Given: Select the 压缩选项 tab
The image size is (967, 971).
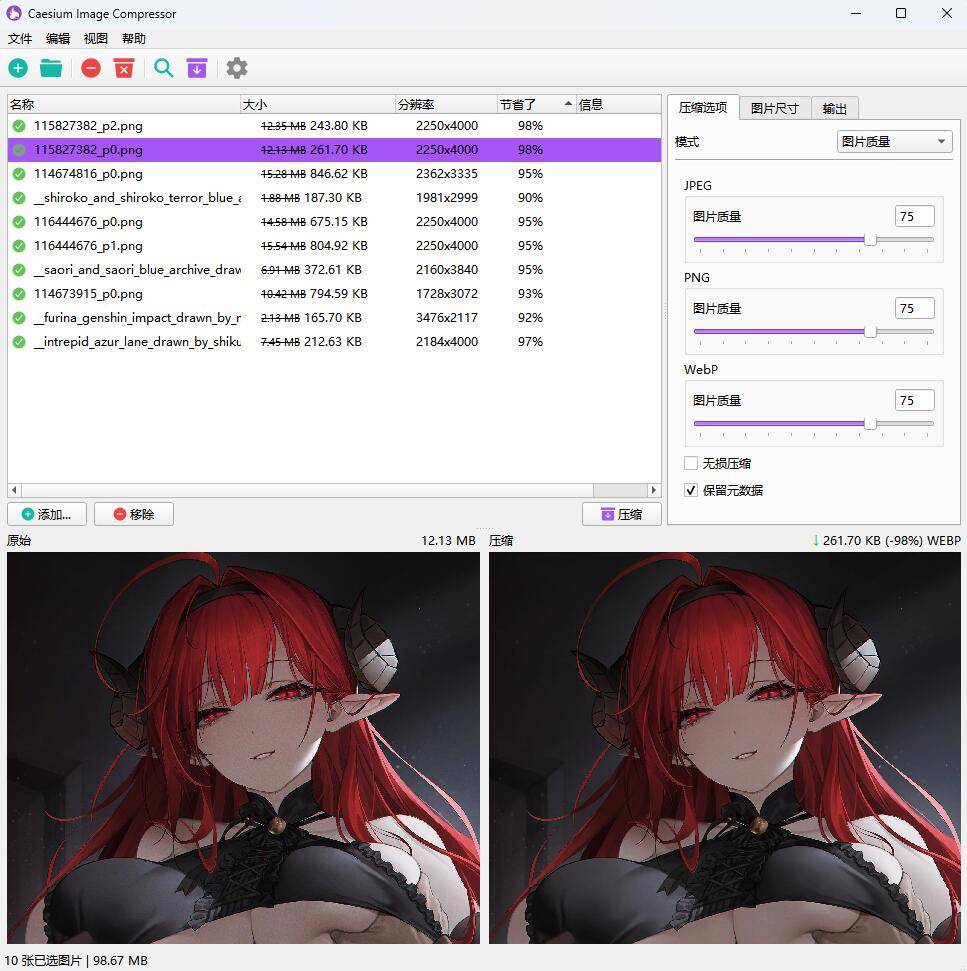Looking at the screenshot, I should tap(703, 108).
